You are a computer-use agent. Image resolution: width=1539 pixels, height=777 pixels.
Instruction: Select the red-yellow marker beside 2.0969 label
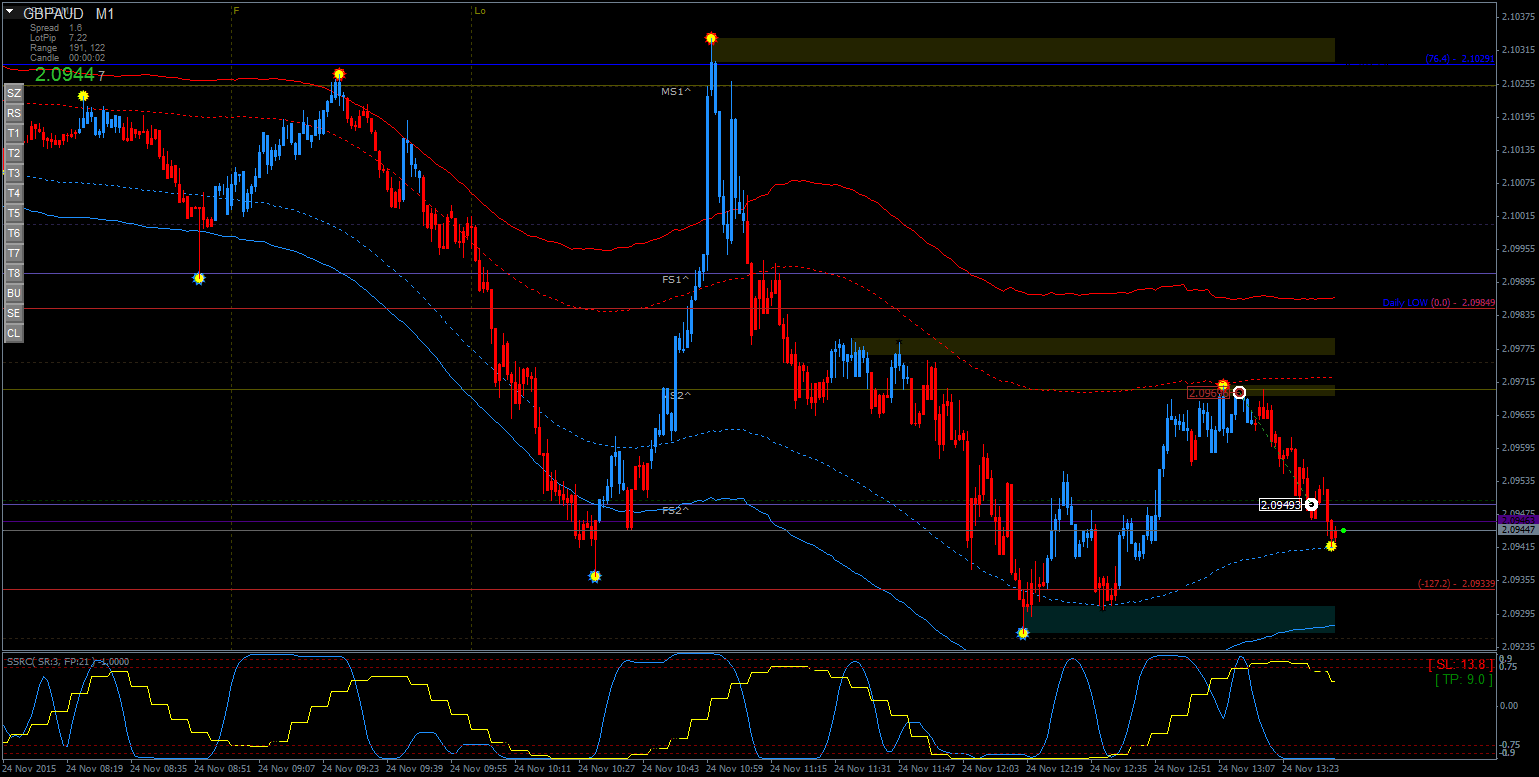click(1223, 385)
